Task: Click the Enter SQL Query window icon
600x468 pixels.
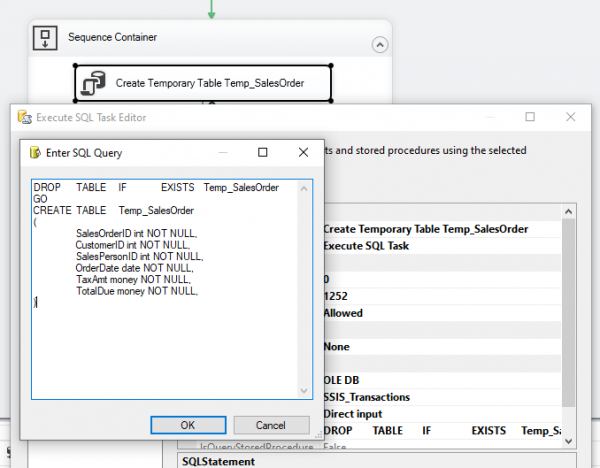Action: (x=35, y=153)
